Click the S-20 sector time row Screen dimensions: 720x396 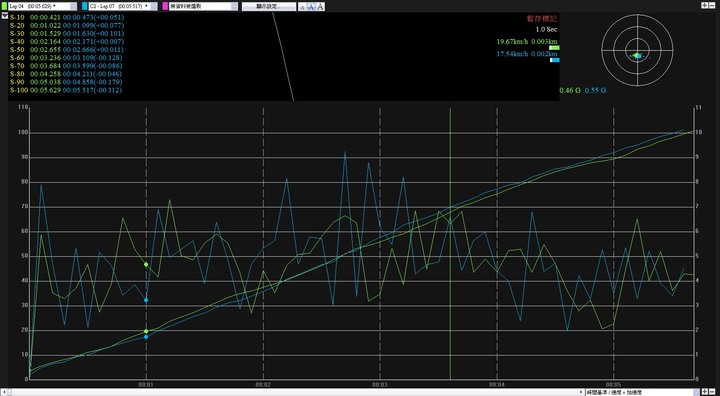click(x=67, y=26)
